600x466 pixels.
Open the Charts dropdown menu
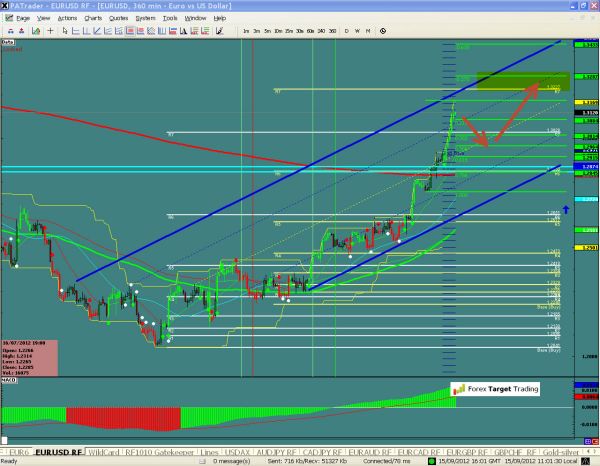coord(94,18)
